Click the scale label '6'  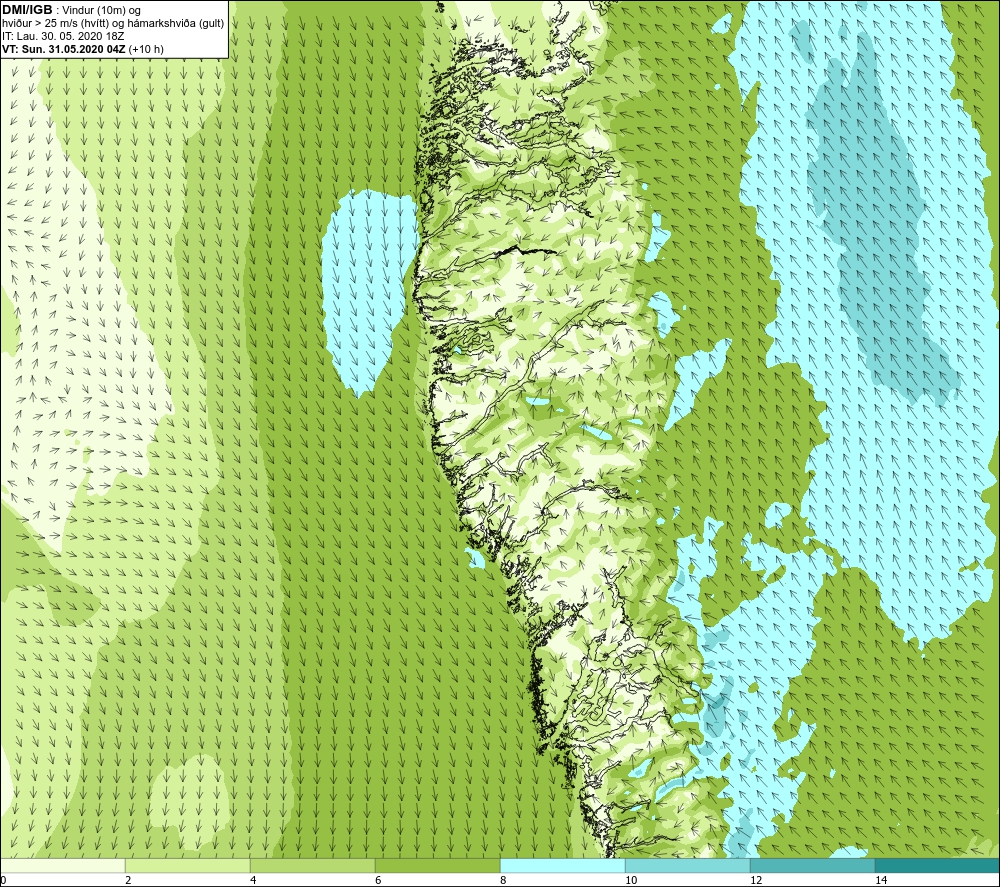pos(378,880)
